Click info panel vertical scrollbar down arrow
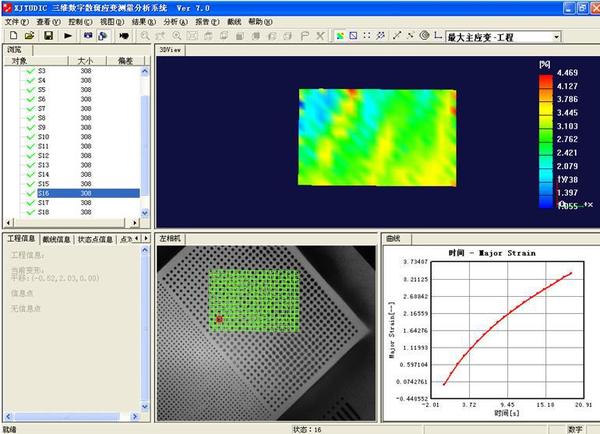This screenshot has height=434, width=600. tap(145, 406)
